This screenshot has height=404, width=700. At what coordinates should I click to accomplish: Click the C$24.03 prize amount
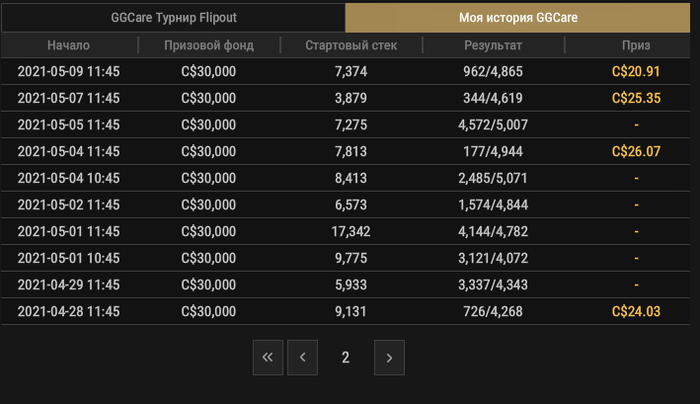pyautogui.click(x=636, y=312)
